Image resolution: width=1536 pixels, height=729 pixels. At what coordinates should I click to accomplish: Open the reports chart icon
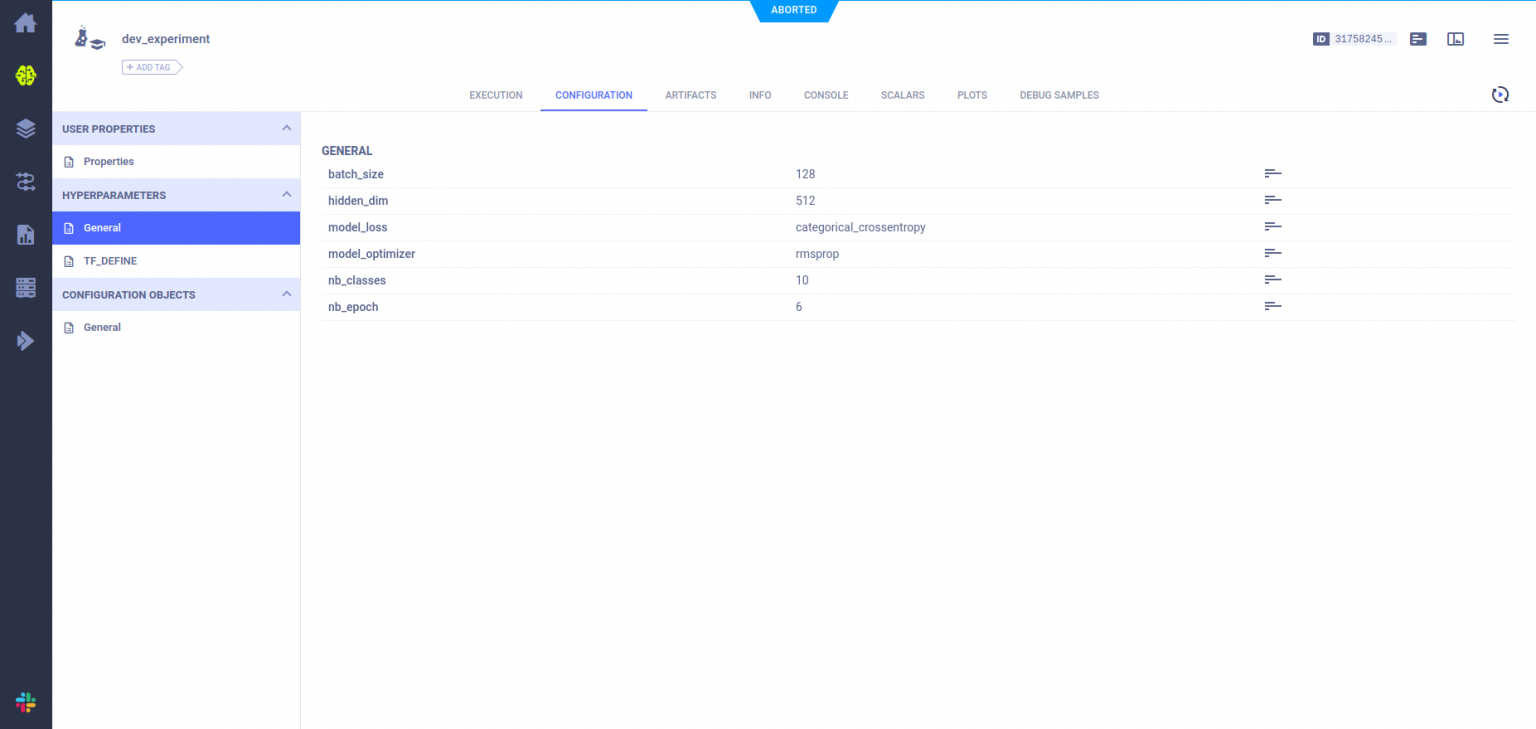pos(25,235)
